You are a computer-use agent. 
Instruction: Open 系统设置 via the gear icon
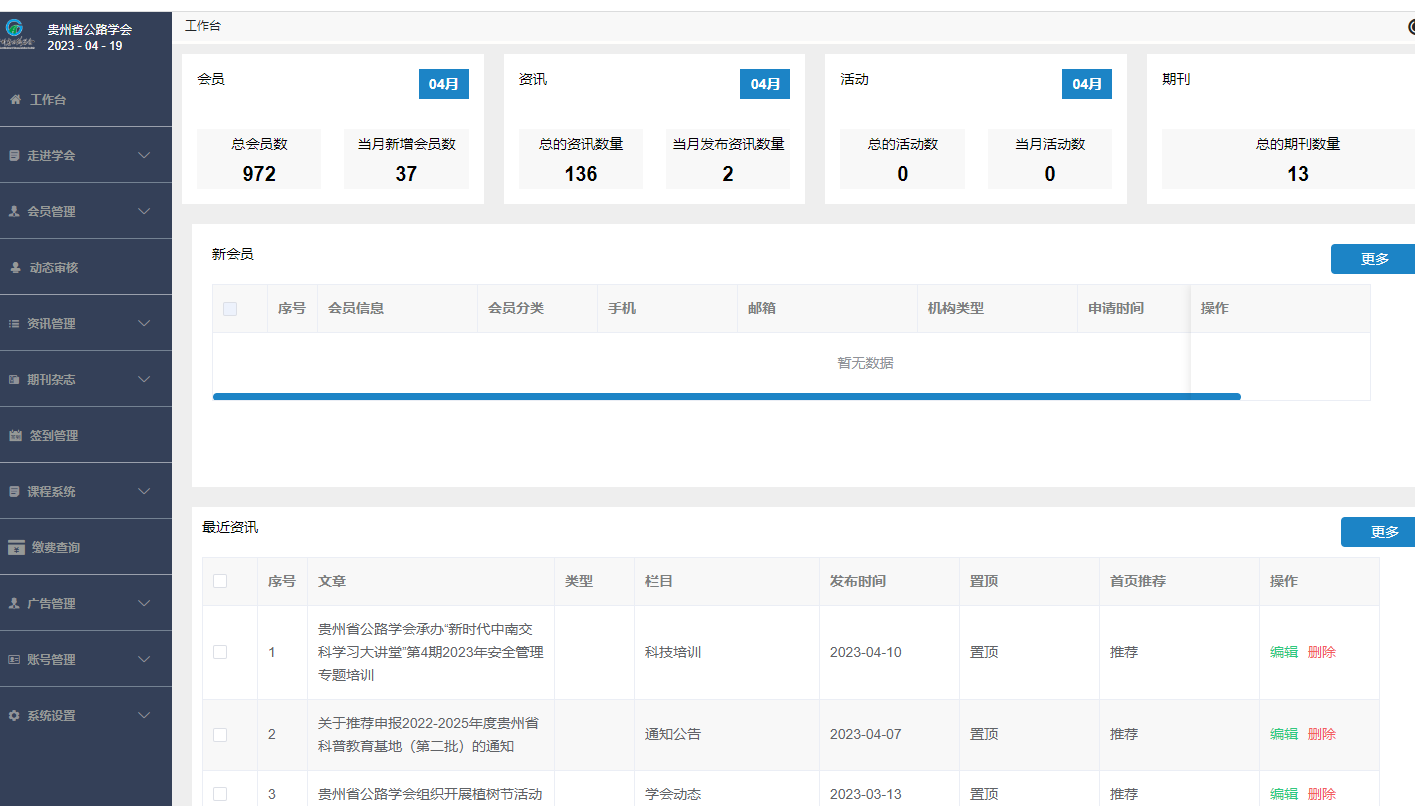15,715
